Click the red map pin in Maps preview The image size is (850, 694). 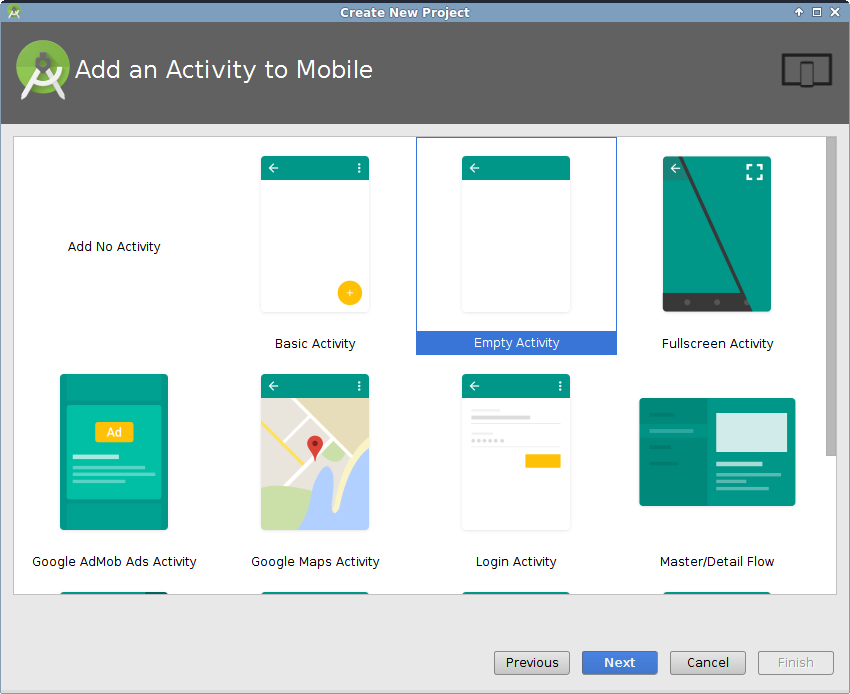(315, 448)
